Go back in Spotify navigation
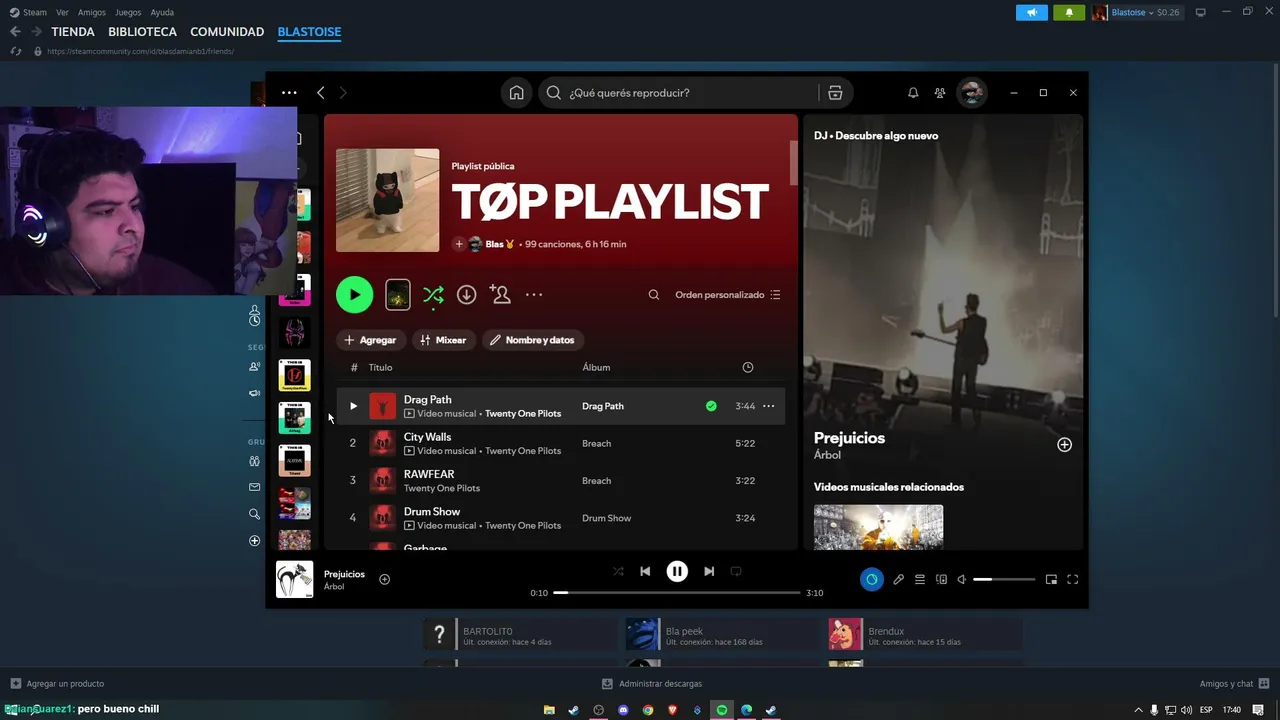 coord(321,93)
